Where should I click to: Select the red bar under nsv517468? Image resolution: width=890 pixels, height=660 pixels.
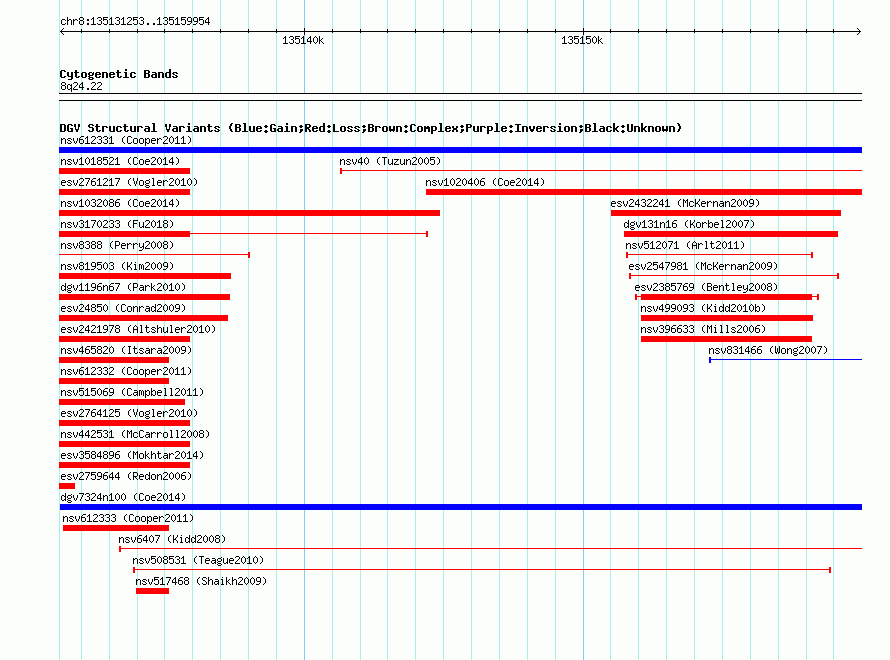coord(152,591)
